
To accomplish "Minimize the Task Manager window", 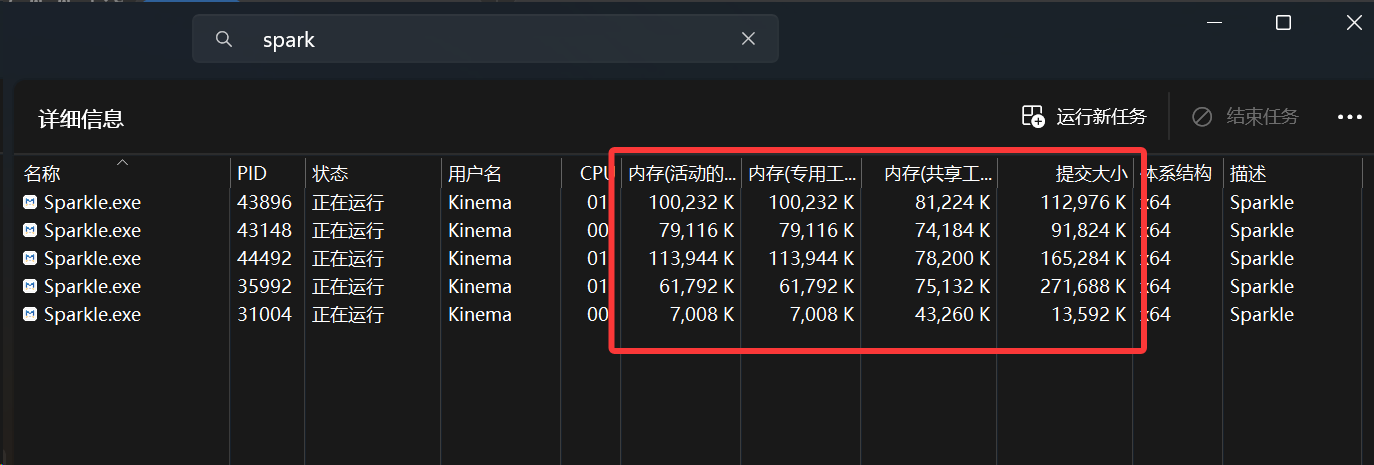I will pyautogui.click(x=1214, y=22).
